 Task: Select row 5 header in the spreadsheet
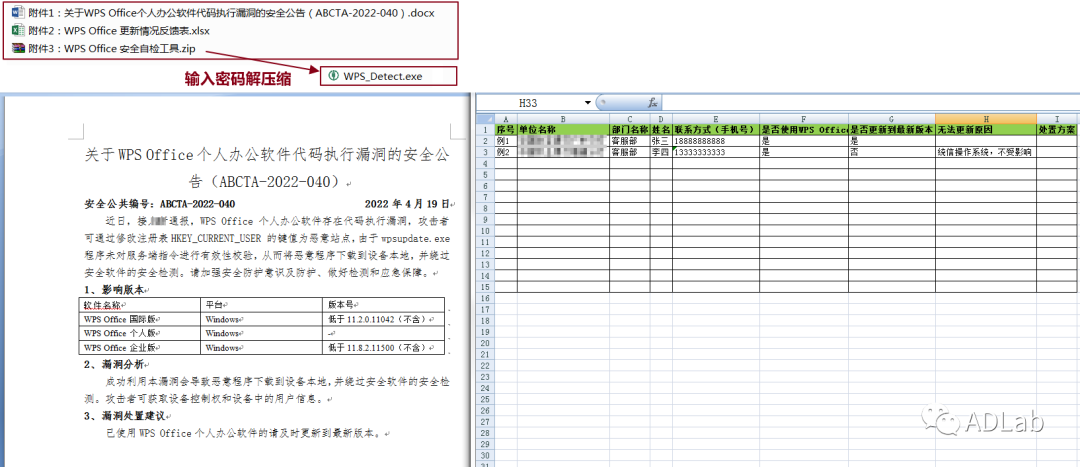[x=485, y=175]
